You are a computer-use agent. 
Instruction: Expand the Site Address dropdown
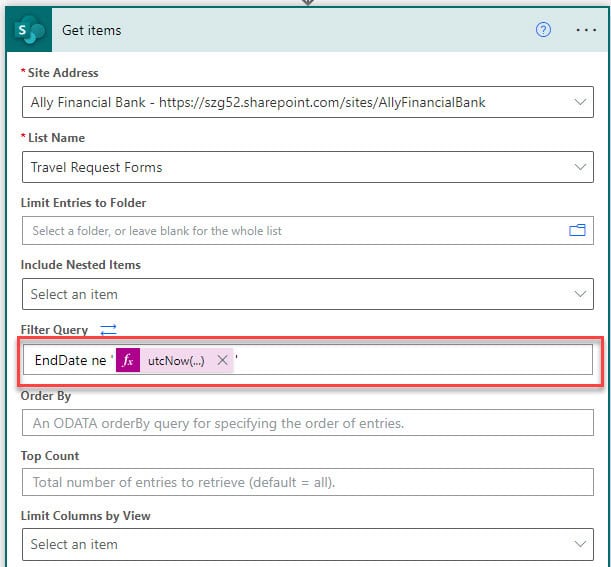tap(580, 102)
